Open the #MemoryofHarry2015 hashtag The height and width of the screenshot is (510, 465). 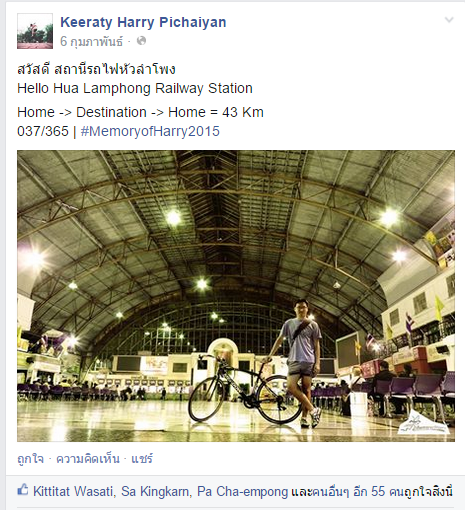150,131
